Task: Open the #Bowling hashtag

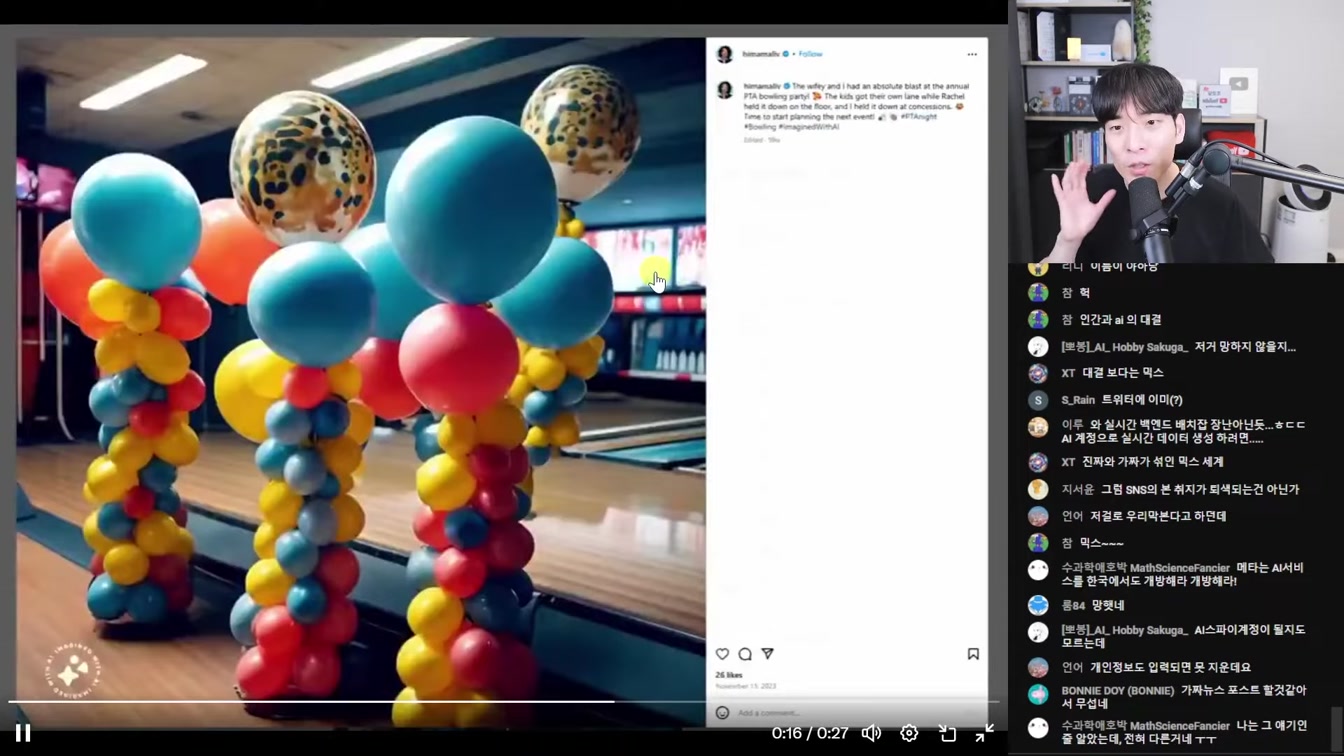Action: pos(759,127)
